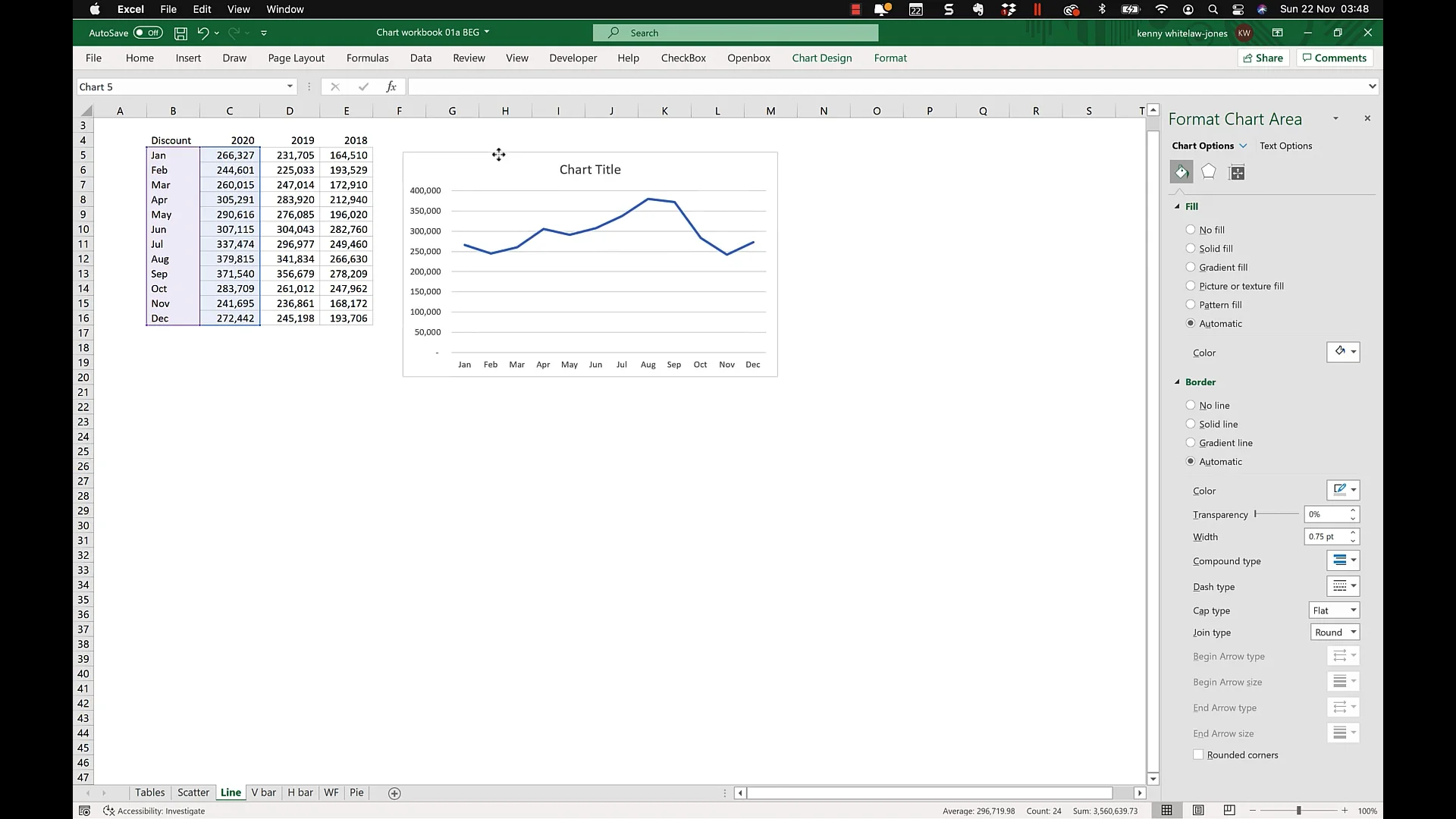Add a new sheet with plus icon
The image size is (1456, 819).
pos(394,793)
